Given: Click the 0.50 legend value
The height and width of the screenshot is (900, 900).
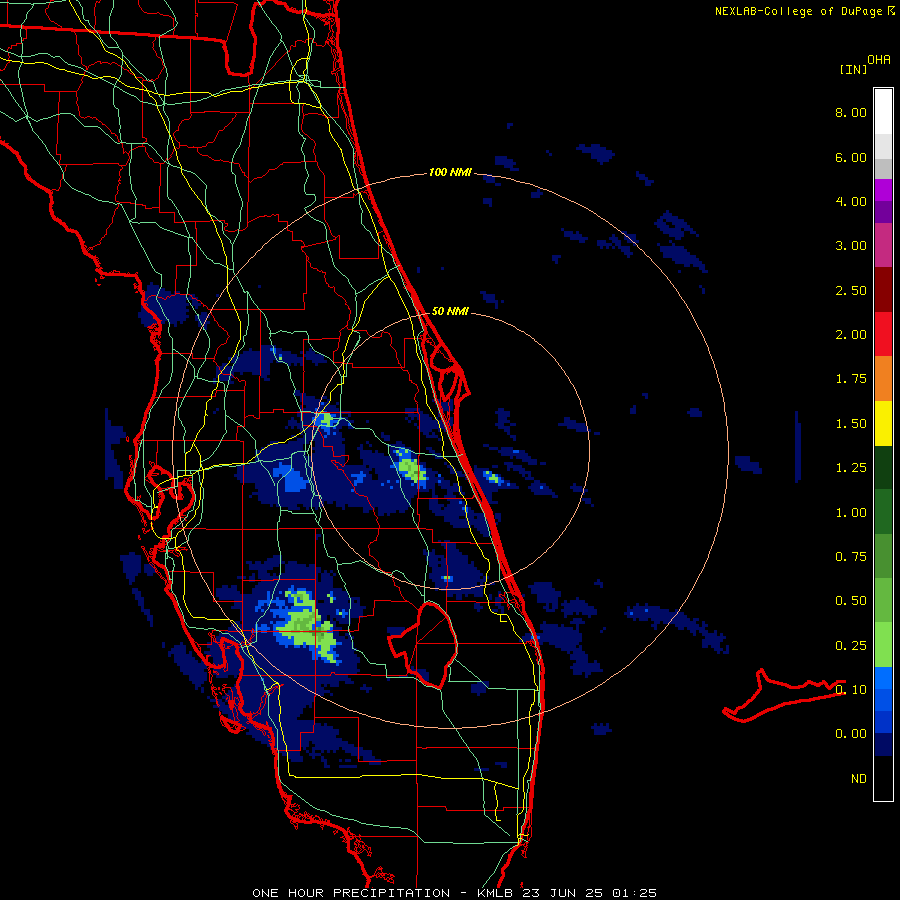Looking at the screenshot, I should pyautogui.click(x=851, y=601).
